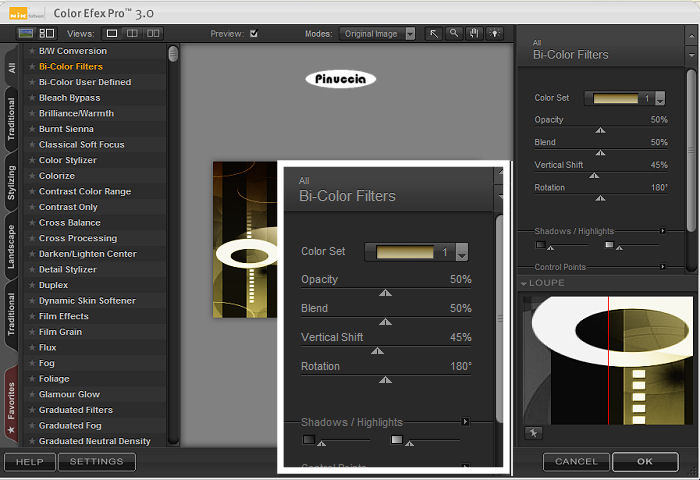
Task: Open the Stylizing category tab
Action: (x=11, y=182)
